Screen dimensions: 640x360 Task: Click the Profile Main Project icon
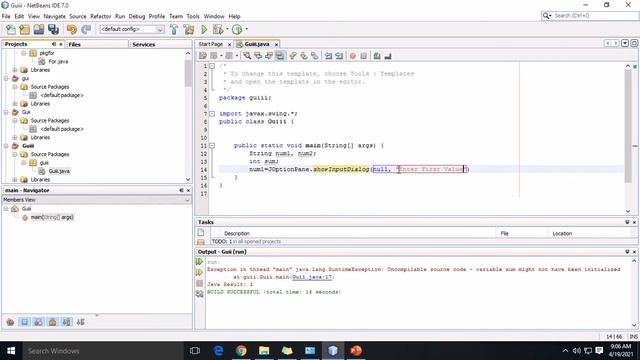point(237,29)
